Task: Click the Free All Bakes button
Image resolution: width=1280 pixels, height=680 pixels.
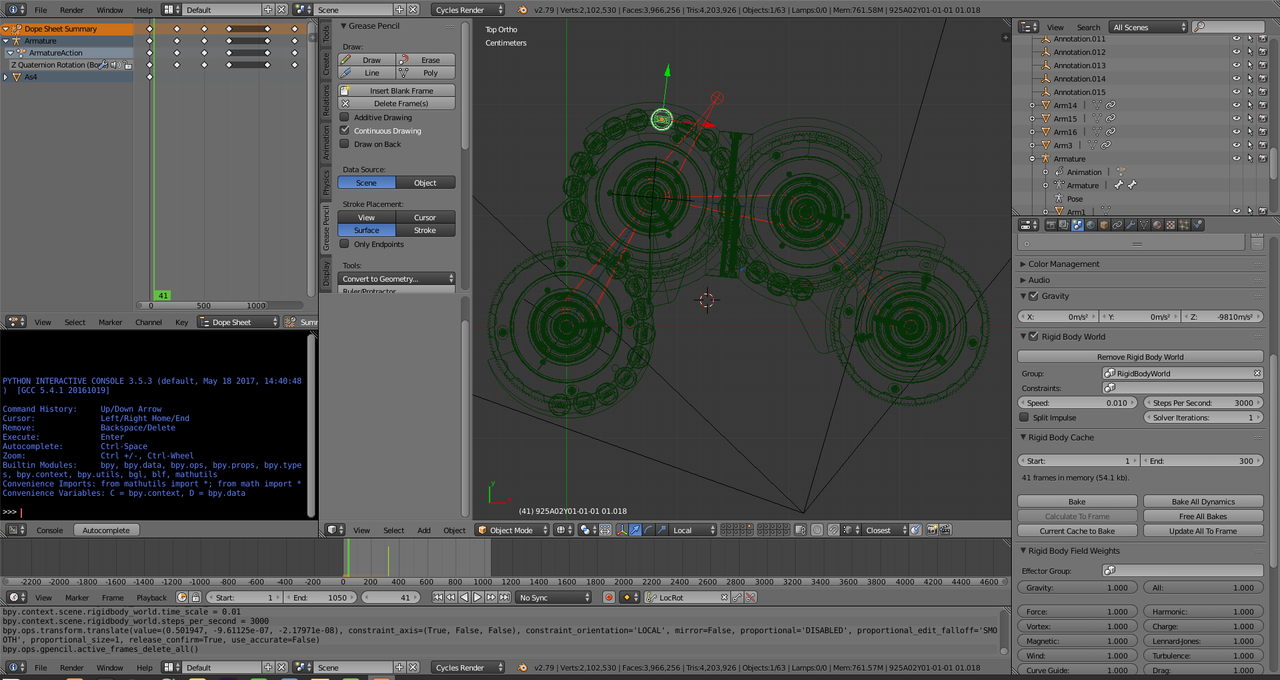Action: pyautogui.click(x=1203, y=516)
